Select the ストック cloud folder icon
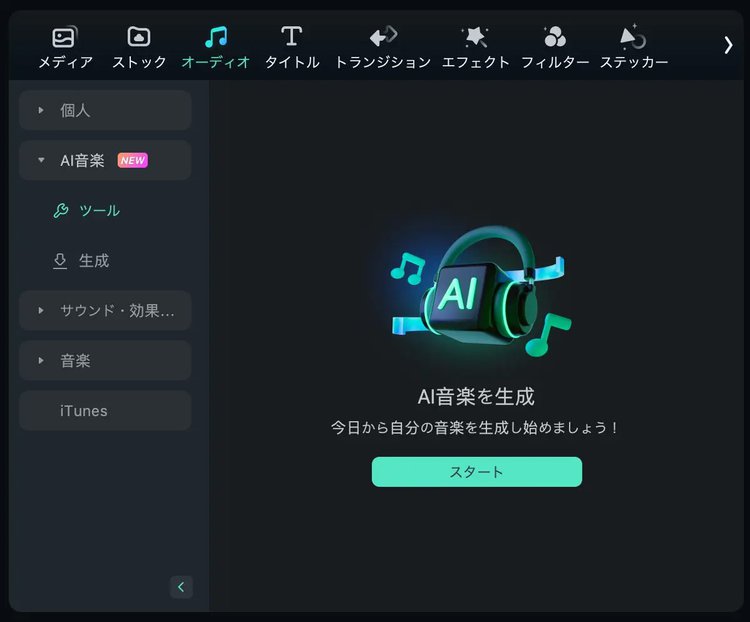Screen dimensions: 750x622 [x=139, y=38]
